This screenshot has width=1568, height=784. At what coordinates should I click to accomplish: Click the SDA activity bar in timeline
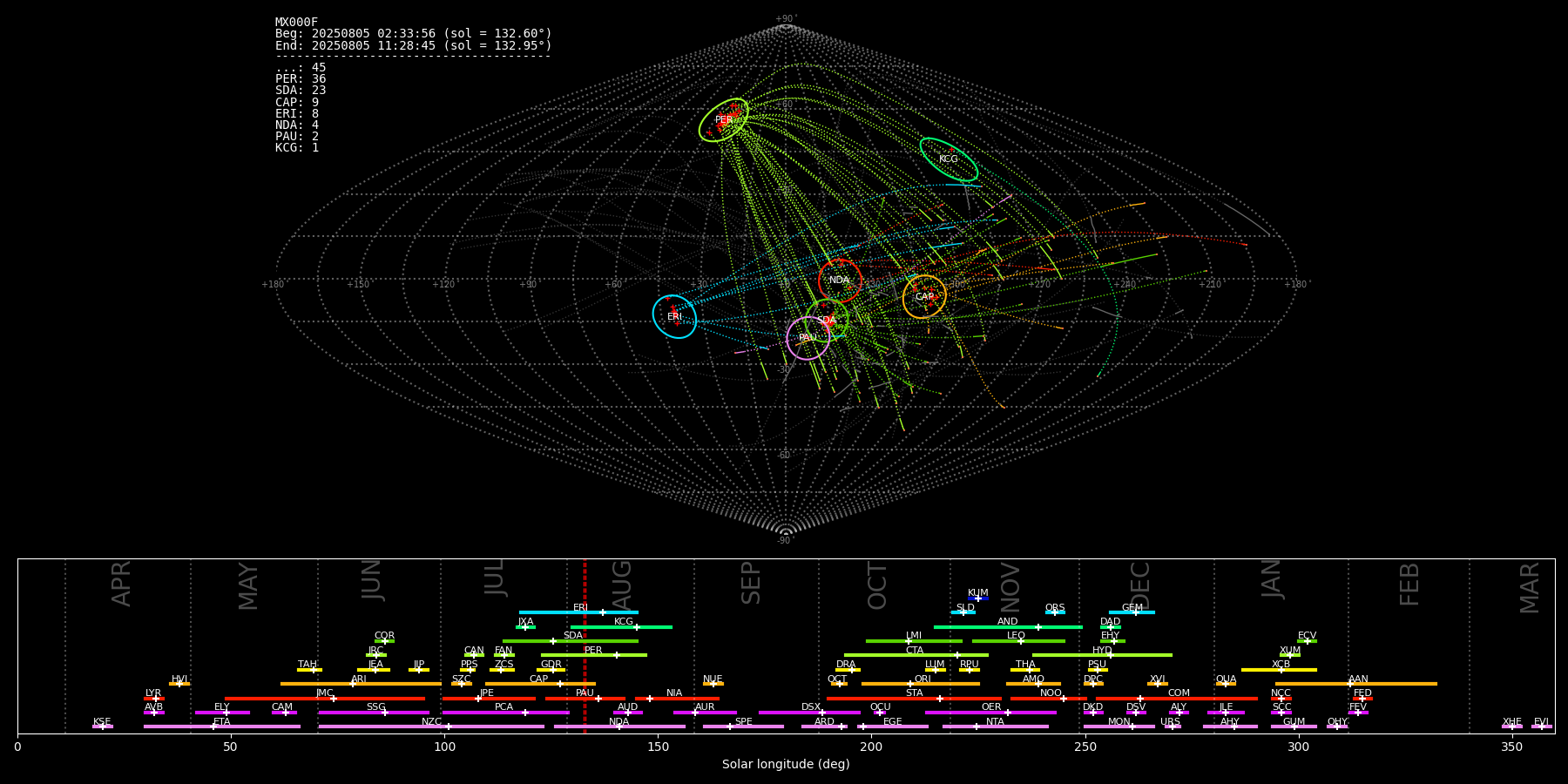point(570,641)
